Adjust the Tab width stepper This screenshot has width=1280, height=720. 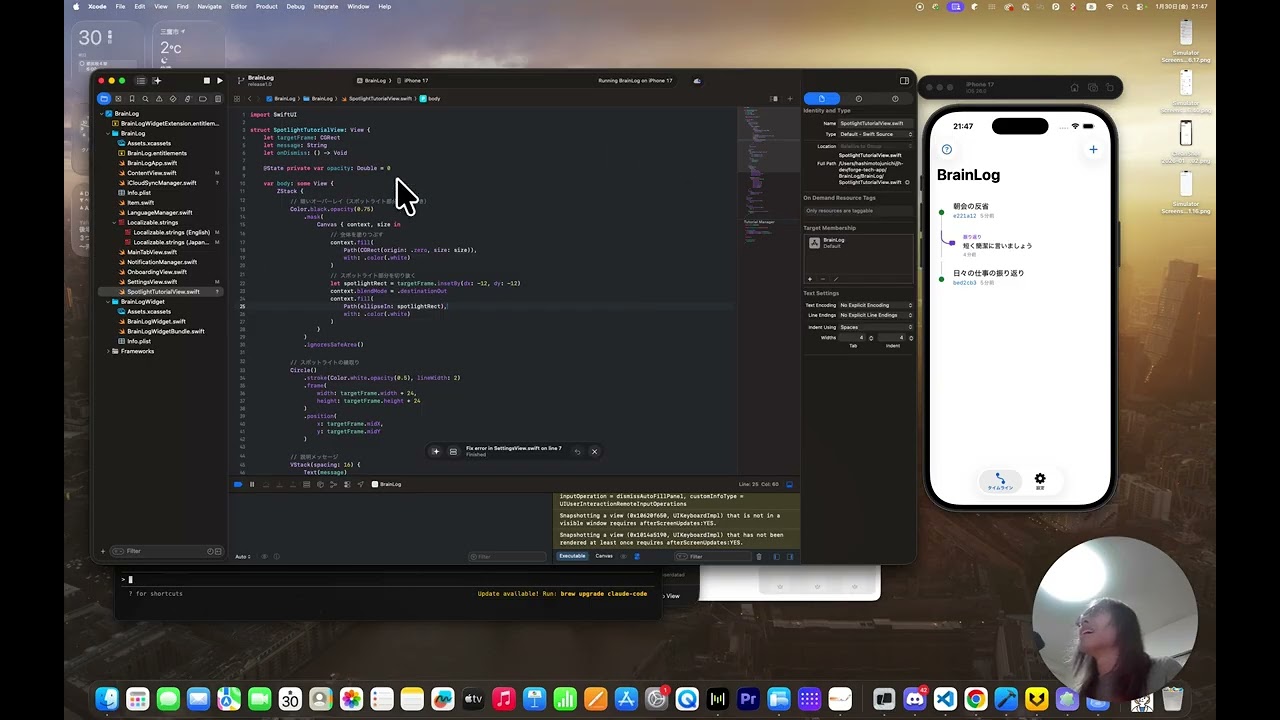(871, 338)
